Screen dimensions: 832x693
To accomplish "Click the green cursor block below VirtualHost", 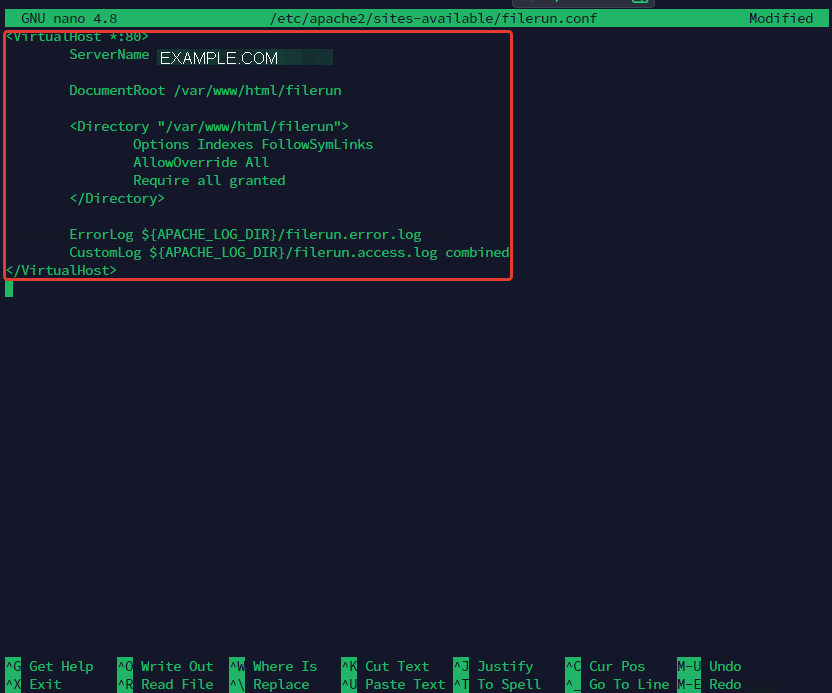I will [x=8, y=288].
